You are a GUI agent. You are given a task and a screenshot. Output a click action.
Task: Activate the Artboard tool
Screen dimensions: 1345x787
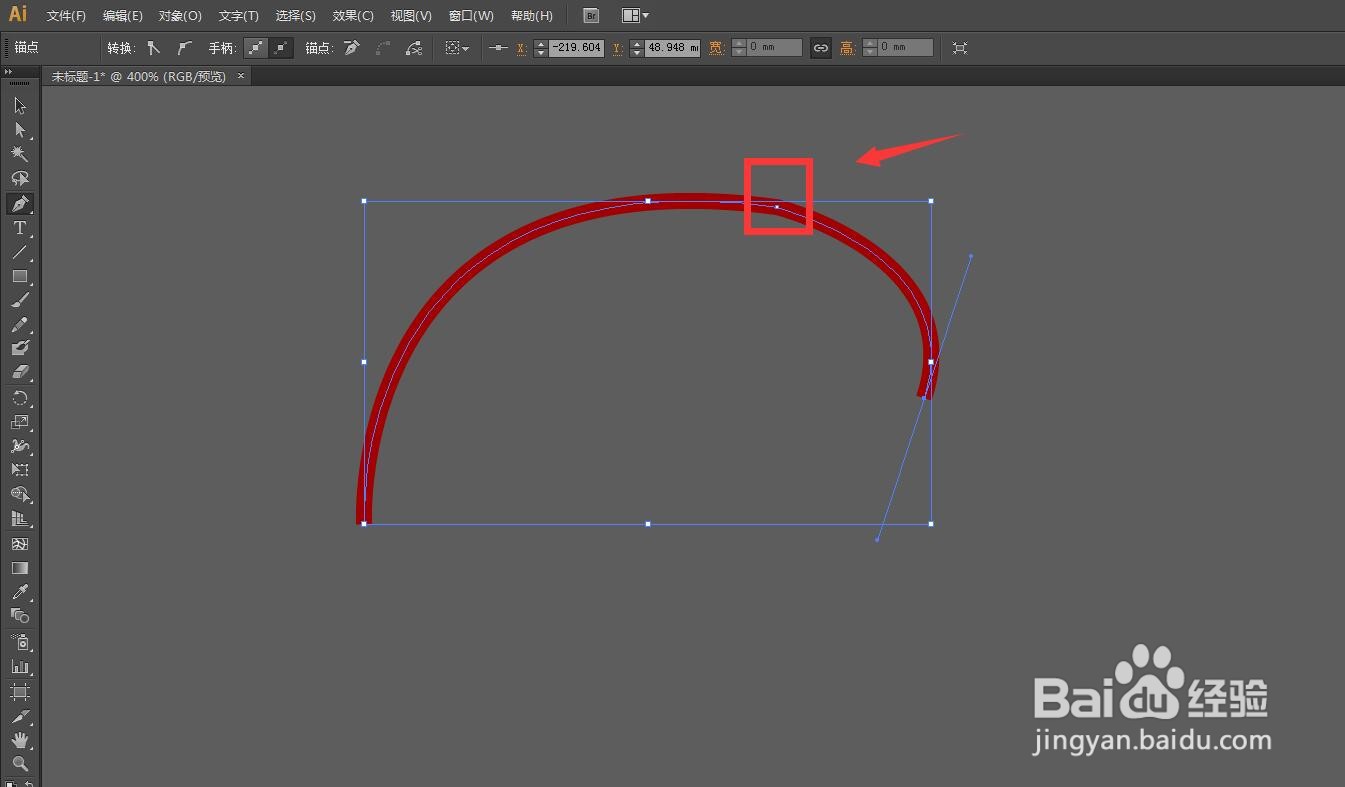tap(20, 692)
